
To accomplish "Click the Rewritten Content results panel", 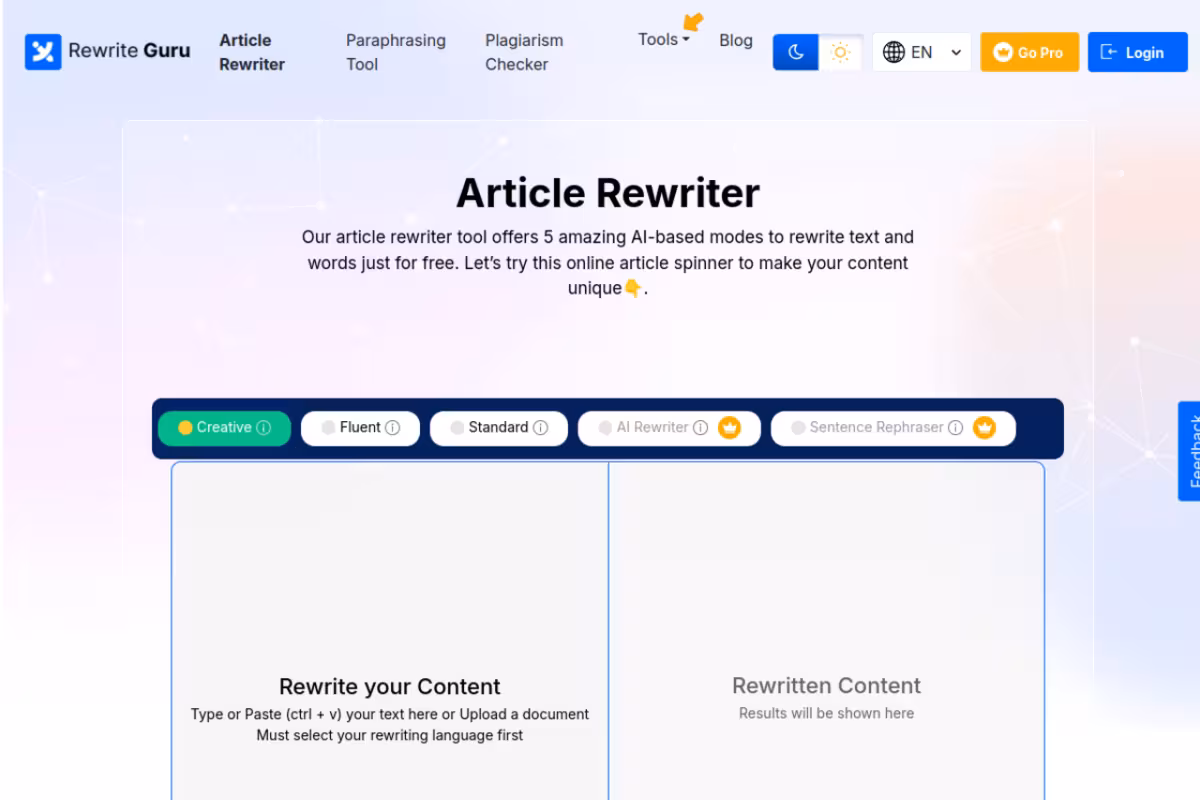I will pos(827,630).
